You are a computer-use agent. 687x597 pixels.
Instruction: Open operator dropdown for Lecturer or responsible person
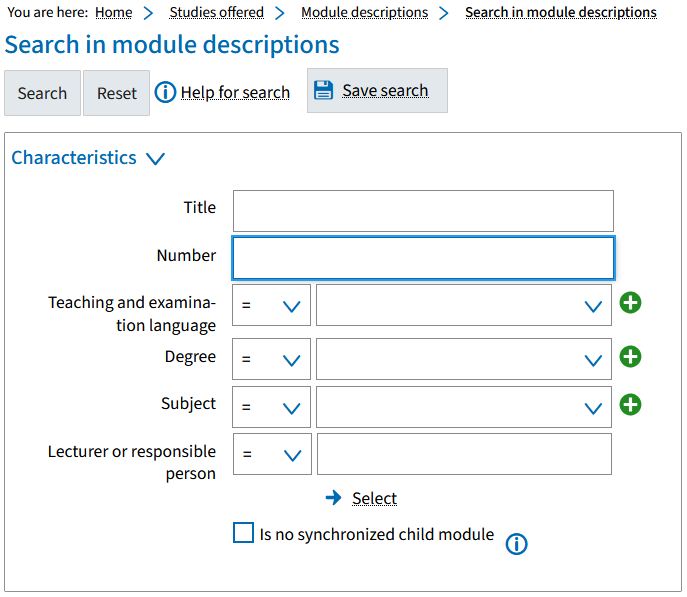(272, 454)
